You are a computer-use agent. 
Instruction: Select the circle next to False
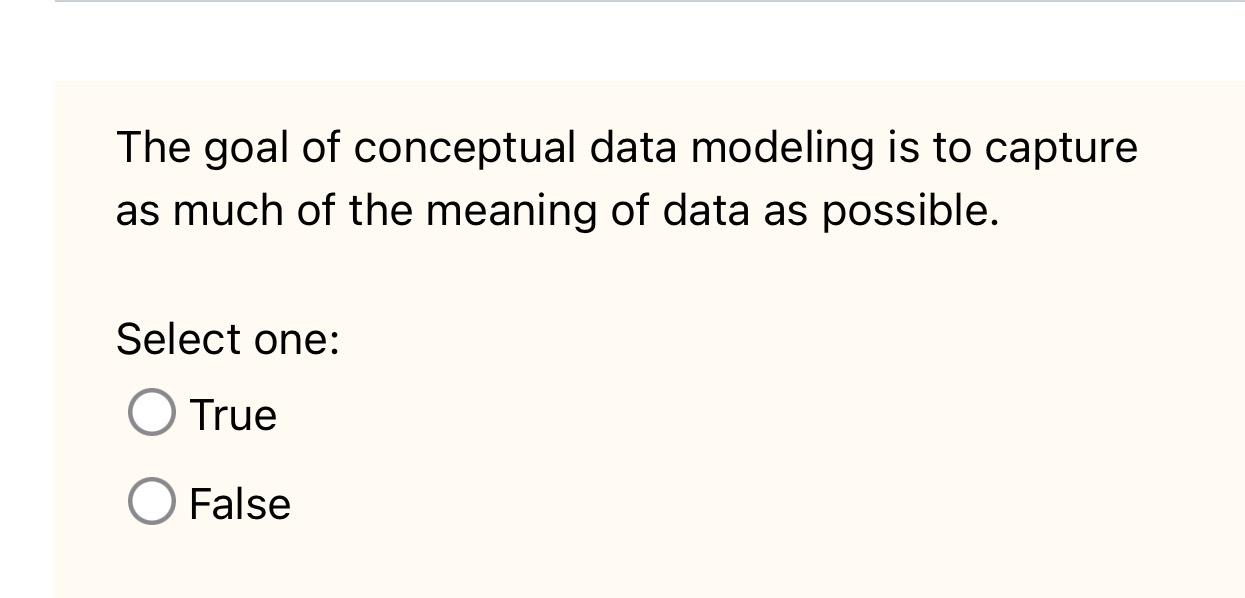(151, 500)
